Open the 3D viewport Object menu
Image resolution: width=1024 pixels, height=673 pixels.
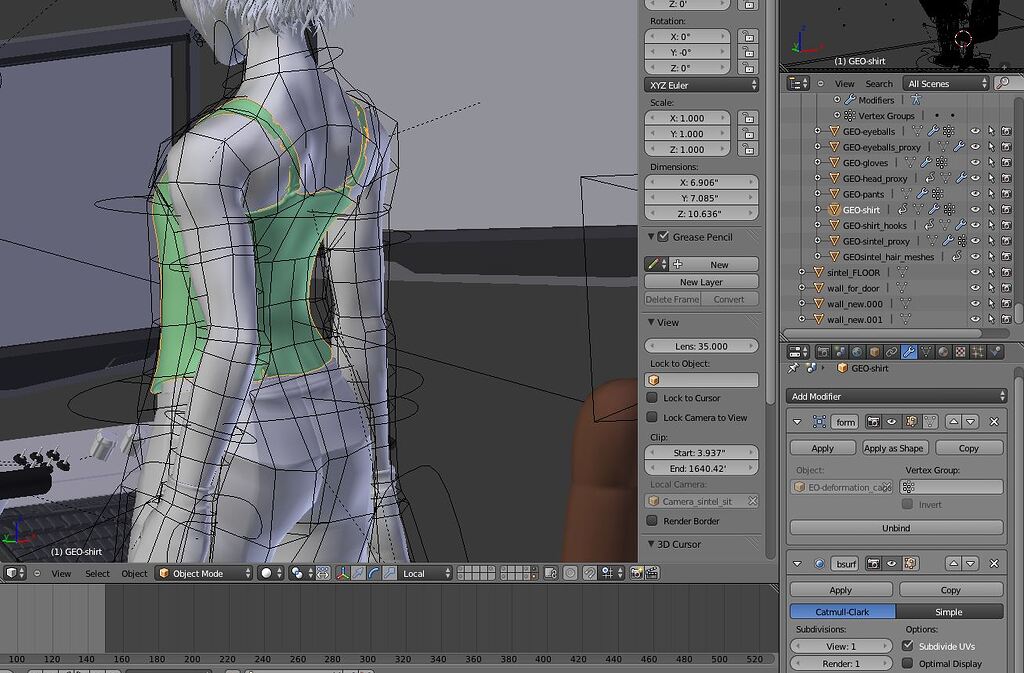point(135,573)
